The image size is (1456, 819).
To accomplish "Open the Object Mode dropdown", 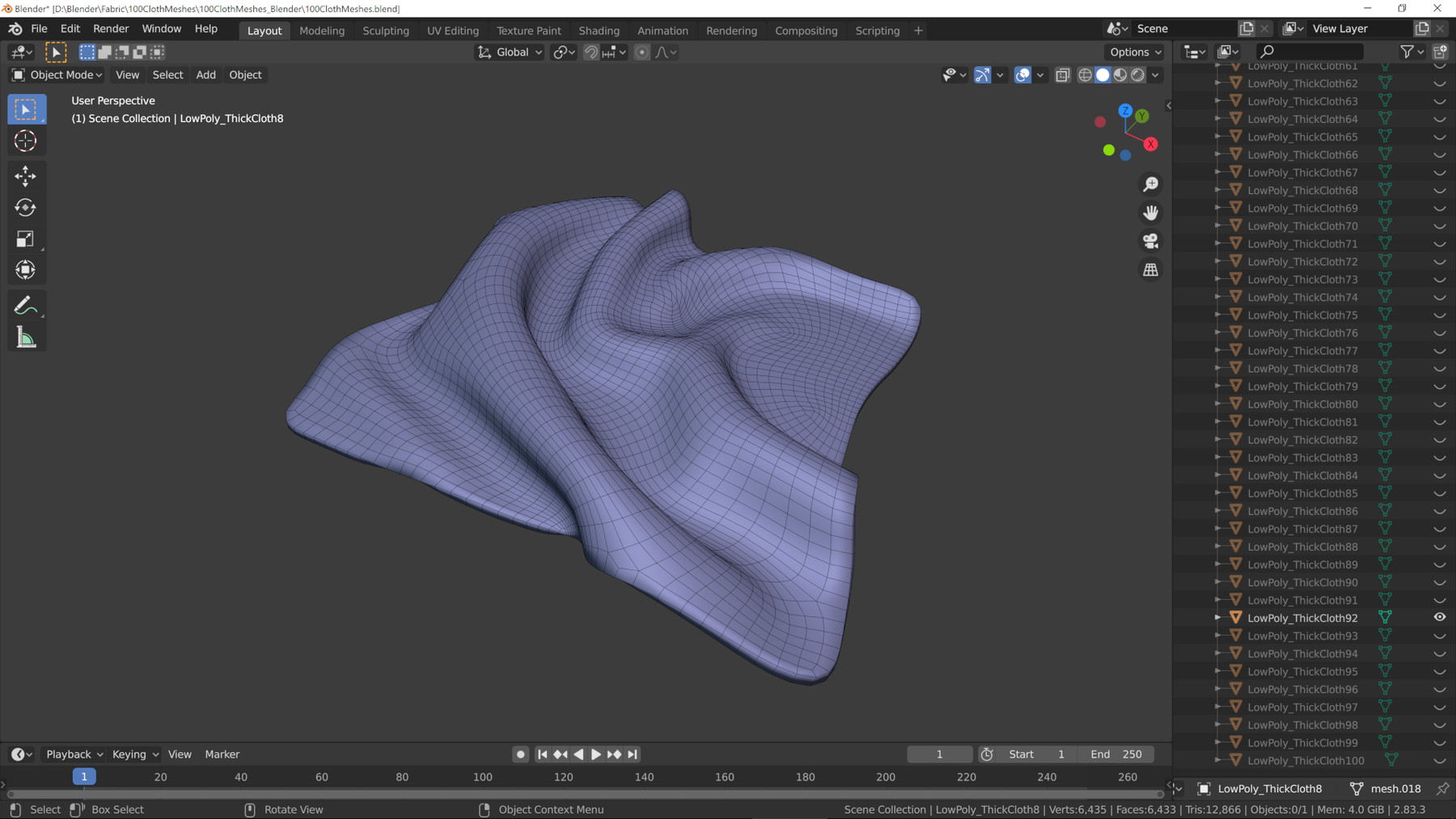I will tap(57, 75).
